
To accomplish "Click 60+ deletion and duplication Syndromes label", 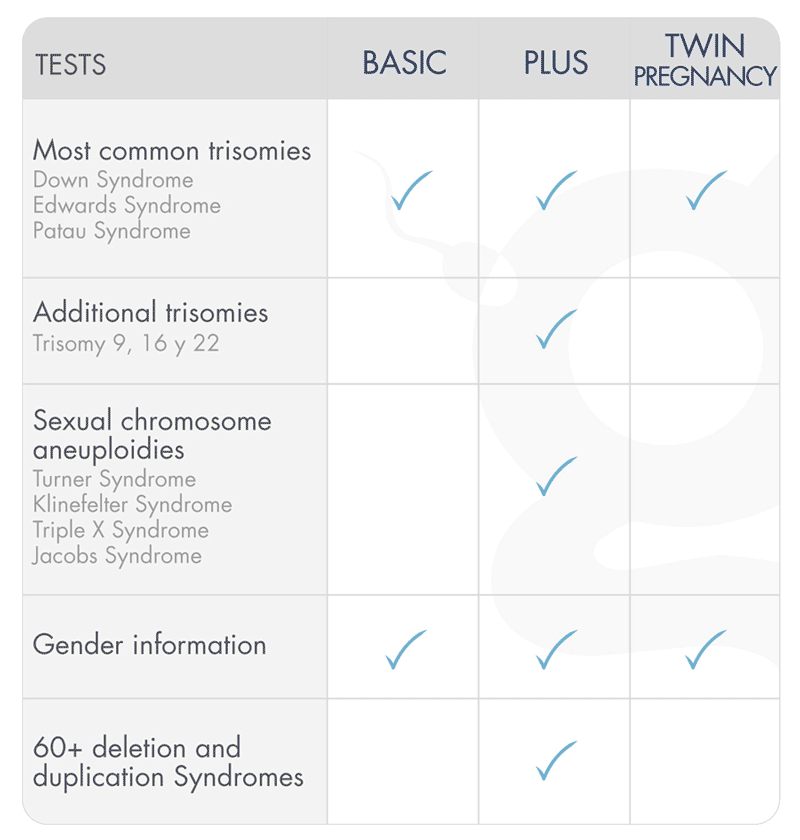I will click(x=168, y=762).
